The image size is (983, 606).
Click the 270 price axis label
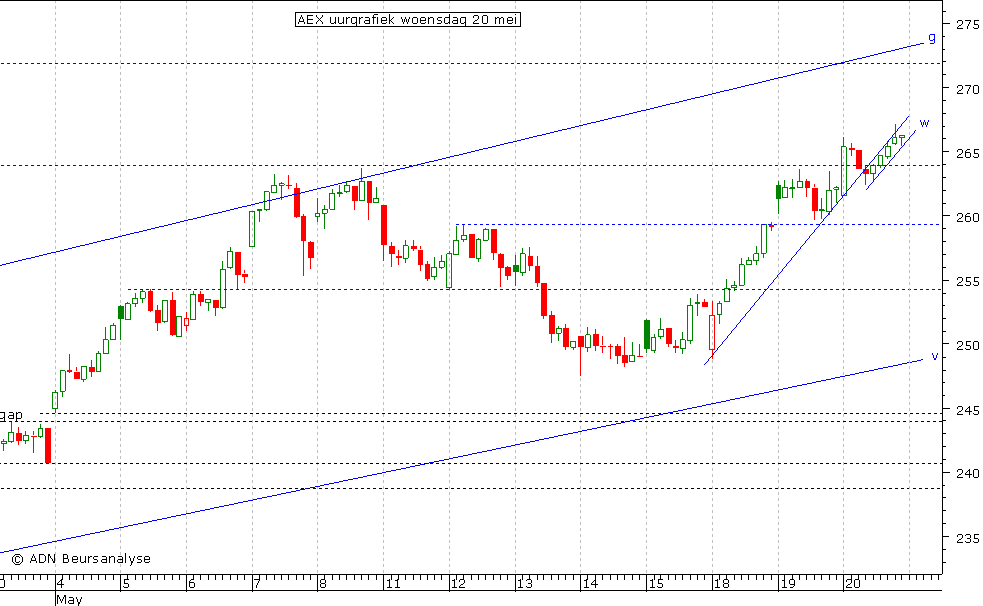click(967, 90)
